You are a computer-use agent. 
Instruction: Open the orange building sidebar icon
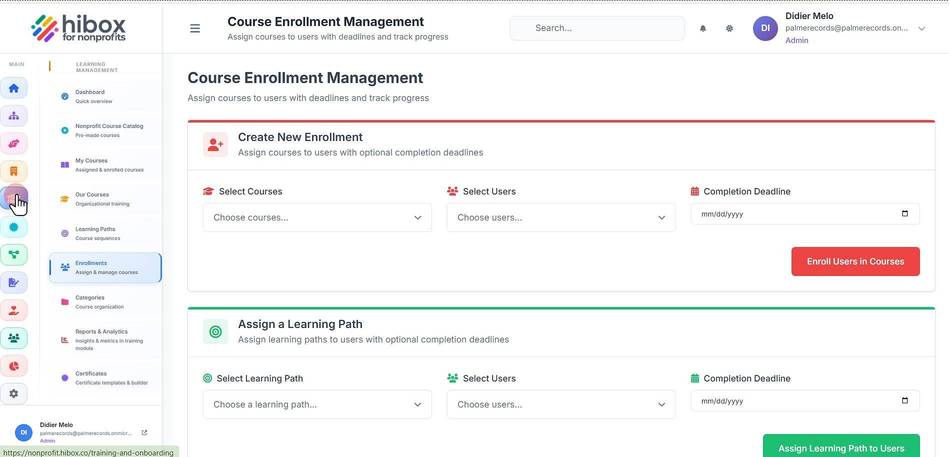pos(13,171)
